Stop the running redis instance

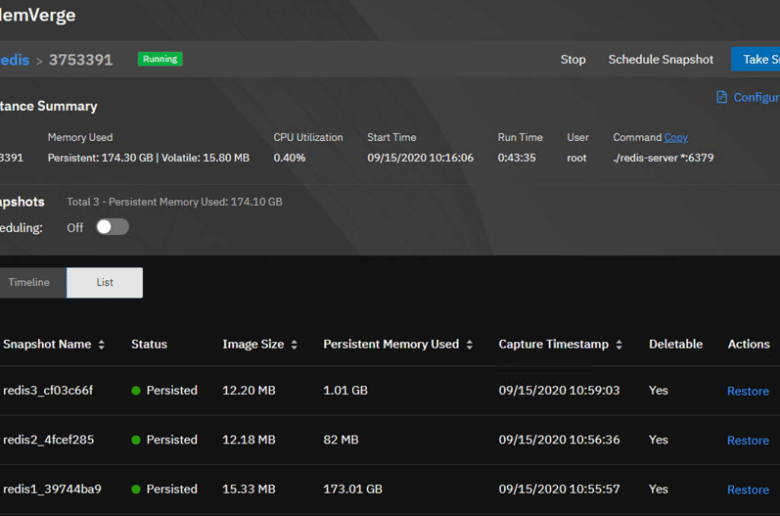(573, 60)
